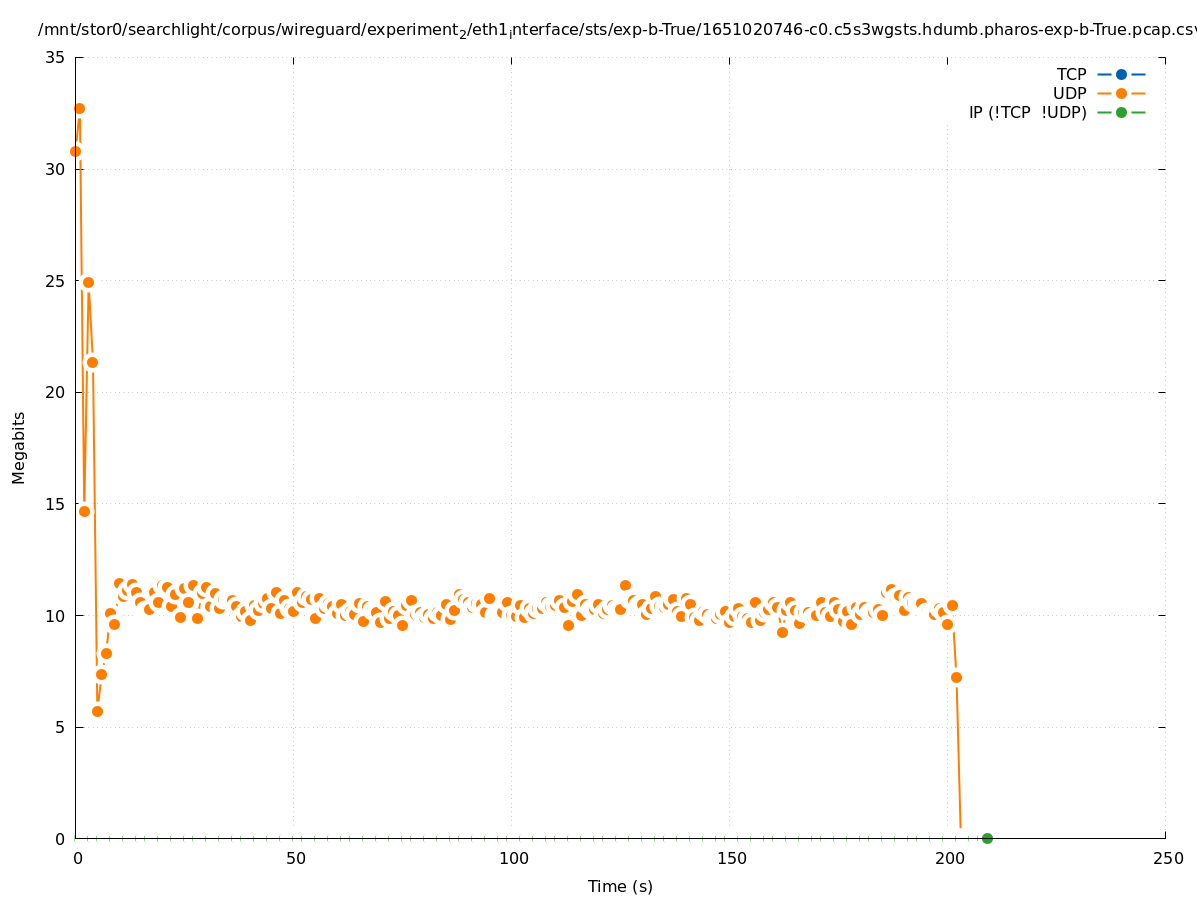Click the 250 tick label on x-axis
This screenshot has height=900, width=1197.
coord(1167,859)
